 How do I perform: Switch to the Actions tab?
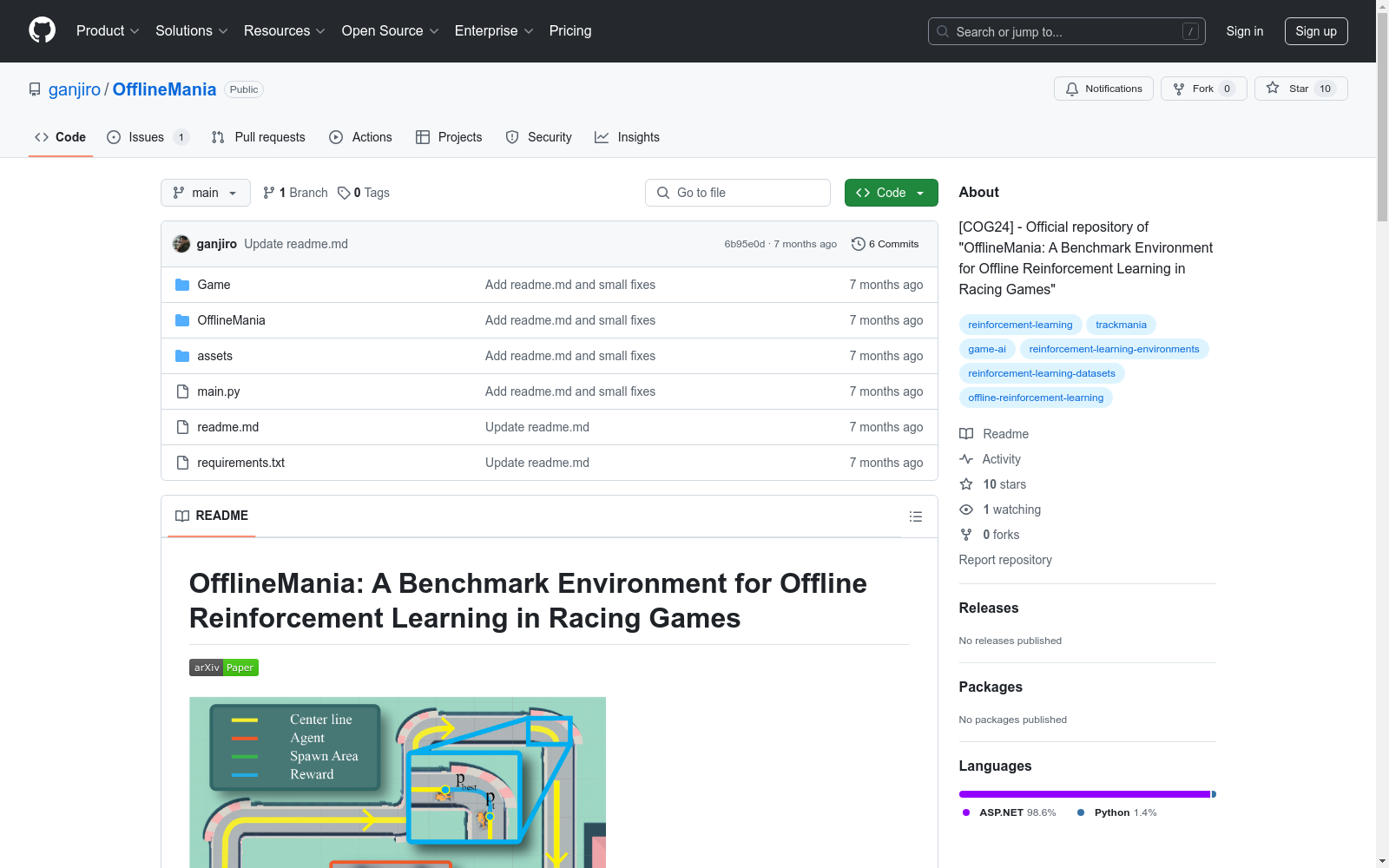(x=361, y=137)
